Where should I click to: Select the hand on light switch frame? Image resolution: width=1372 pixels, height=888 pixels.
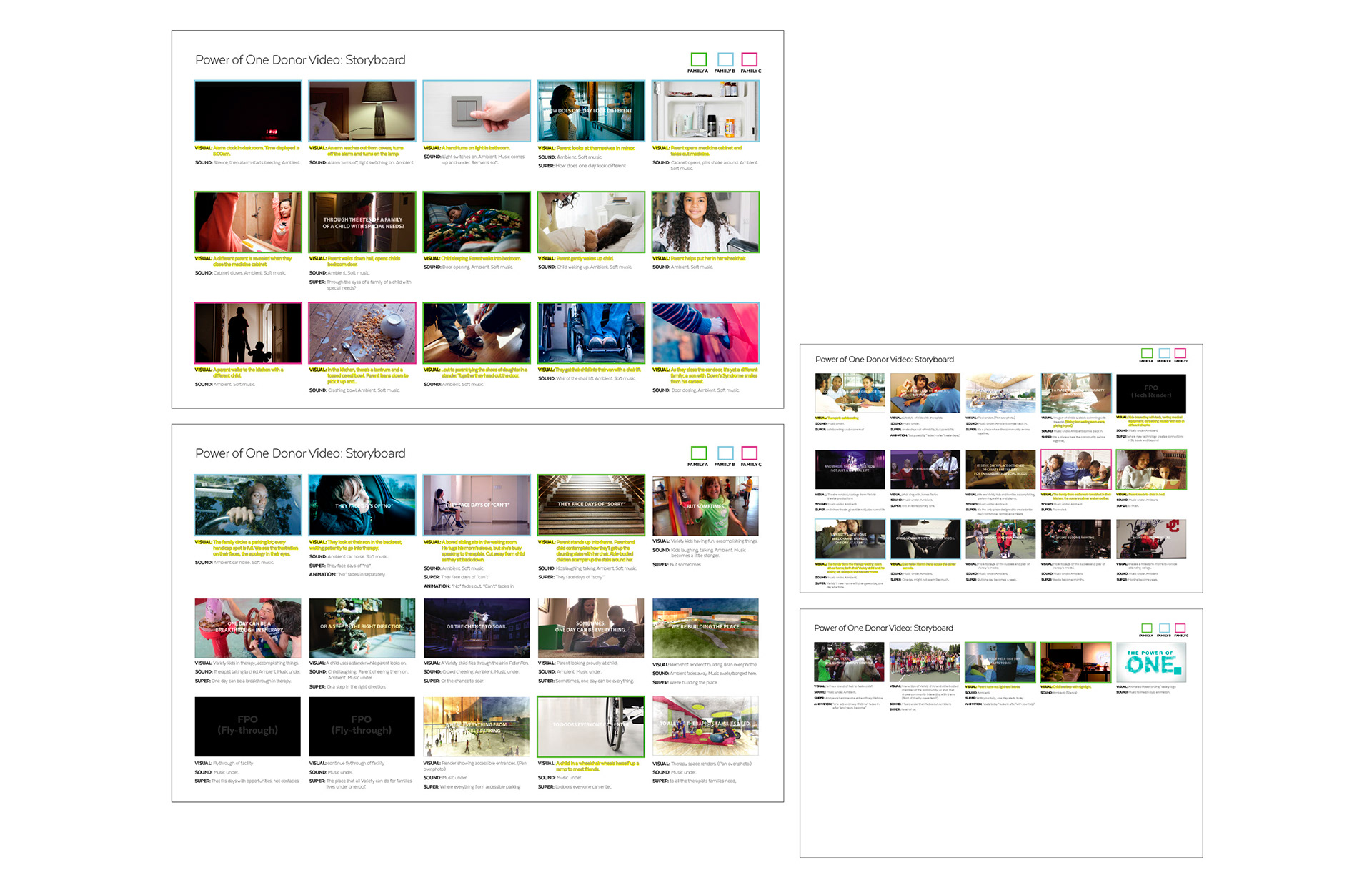click(x=477, y=111)
